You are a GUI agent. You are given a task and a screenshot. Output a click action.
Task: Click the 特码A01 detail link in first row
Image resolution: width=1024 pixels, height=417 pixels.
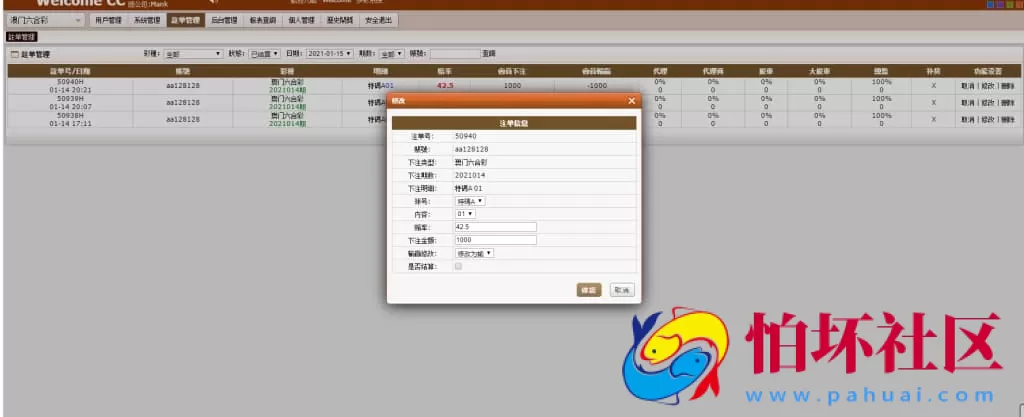tap(381, 85)
